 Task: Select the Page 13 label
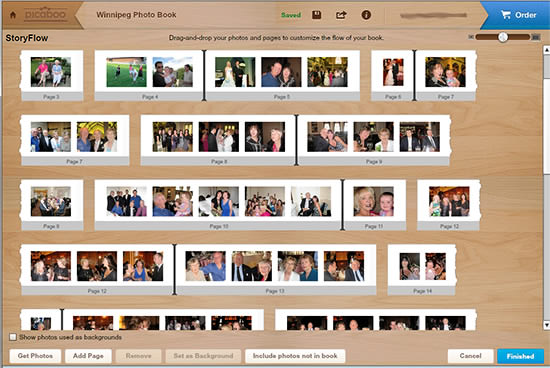tap(275, 291)
